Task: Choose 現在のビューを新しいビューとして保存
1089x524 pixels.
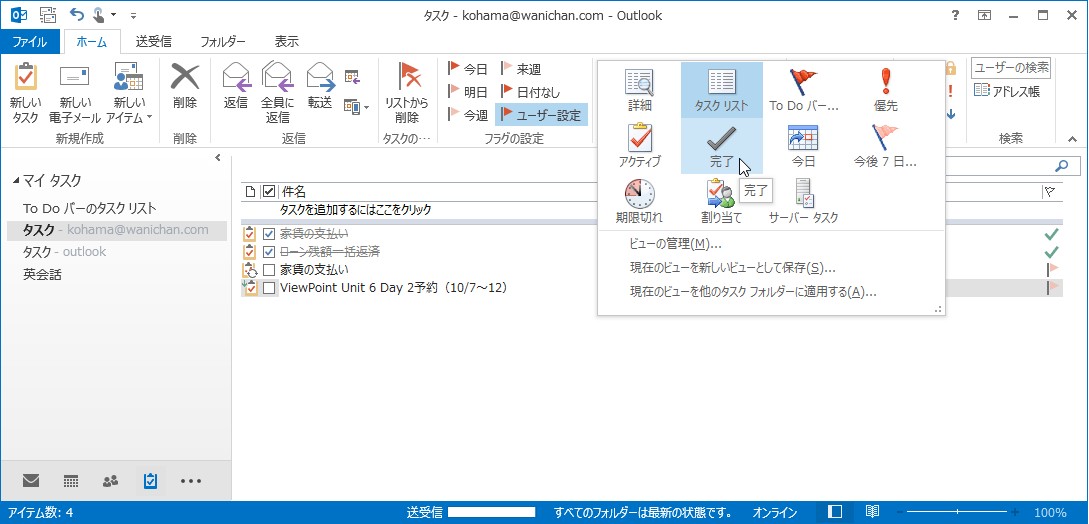Action: point(732,268)
